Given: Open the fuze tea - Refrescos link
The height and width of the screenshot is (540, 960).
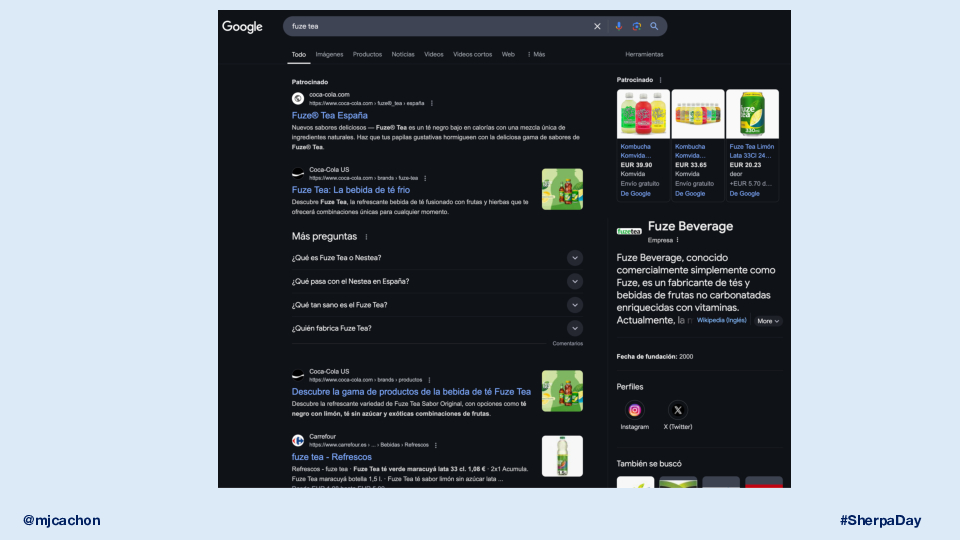Looking at the screenshot, I should pos(331,457).
